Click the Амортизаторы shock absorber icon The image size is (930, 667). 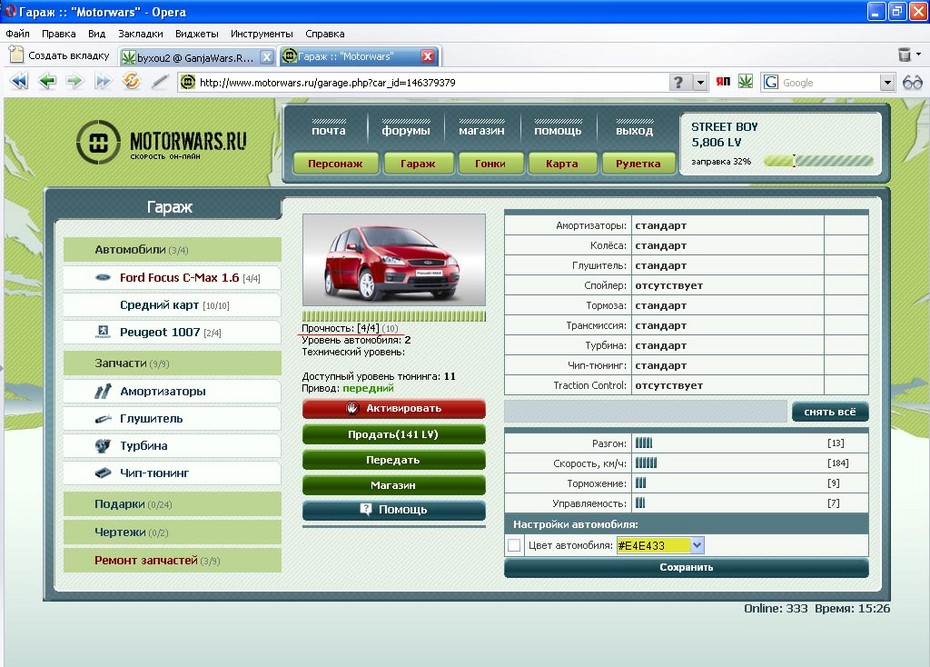[x=103, y=391]
